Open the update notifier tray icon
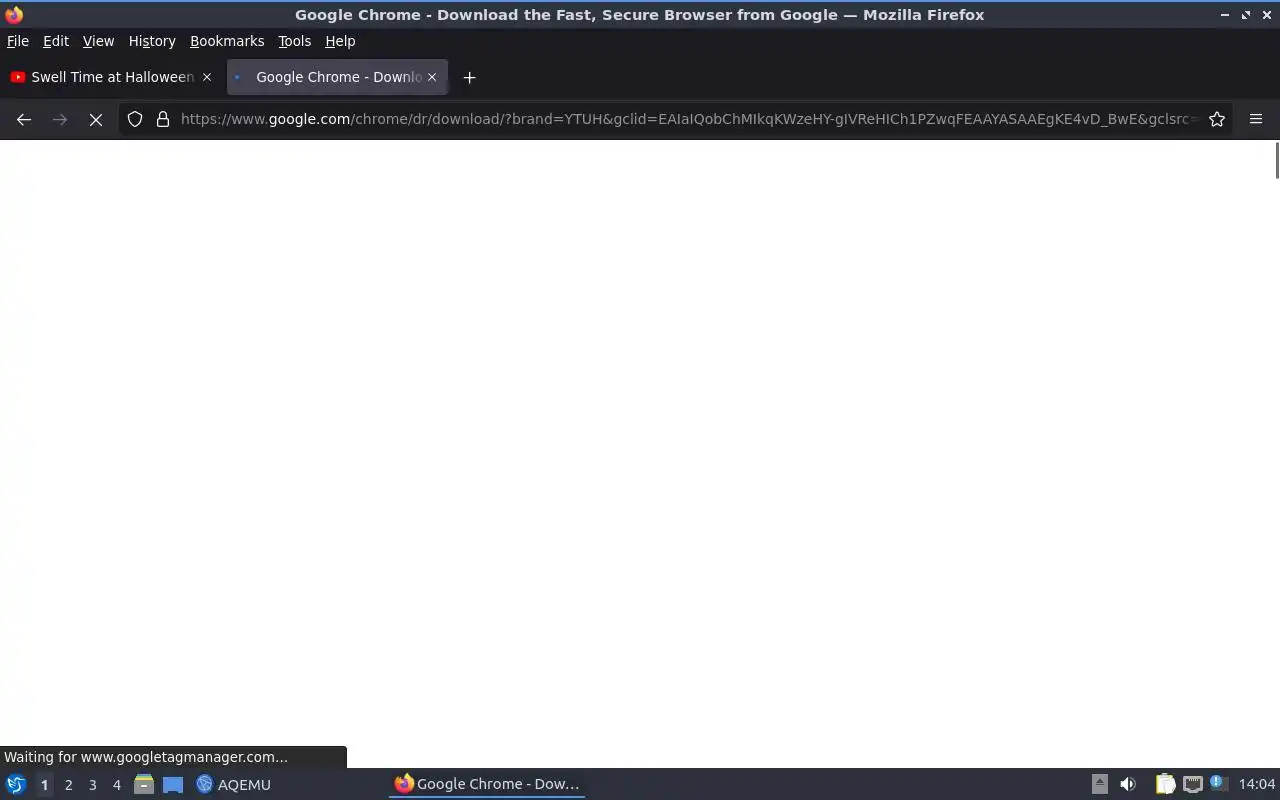 click(1217, 783)
